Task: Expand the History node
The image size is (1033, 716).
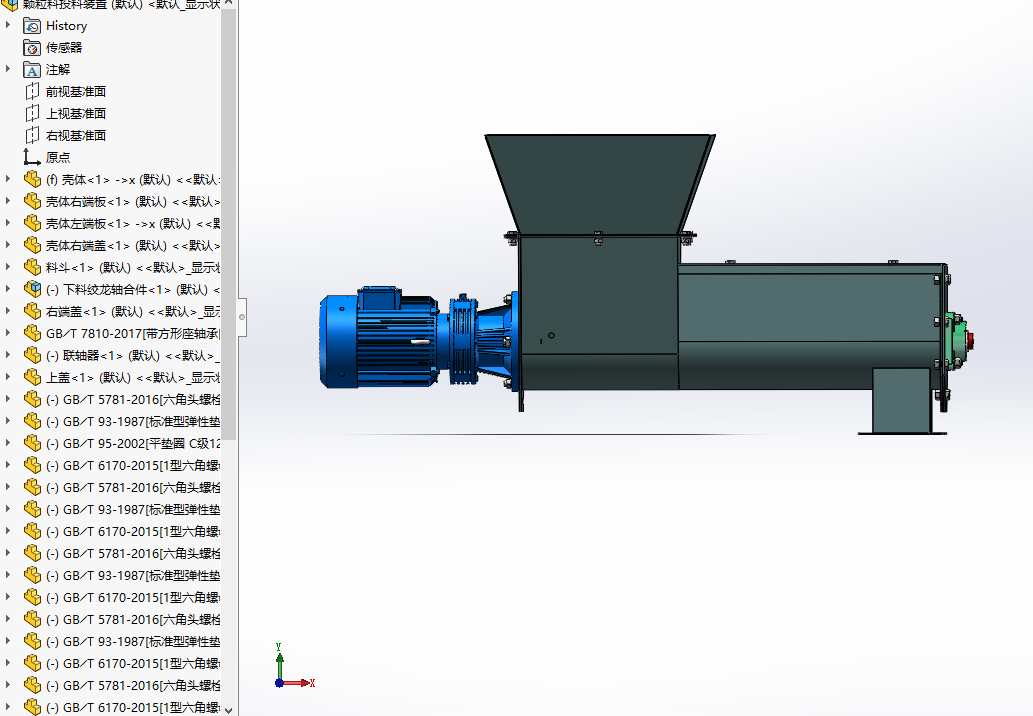Action: (8, 25)
